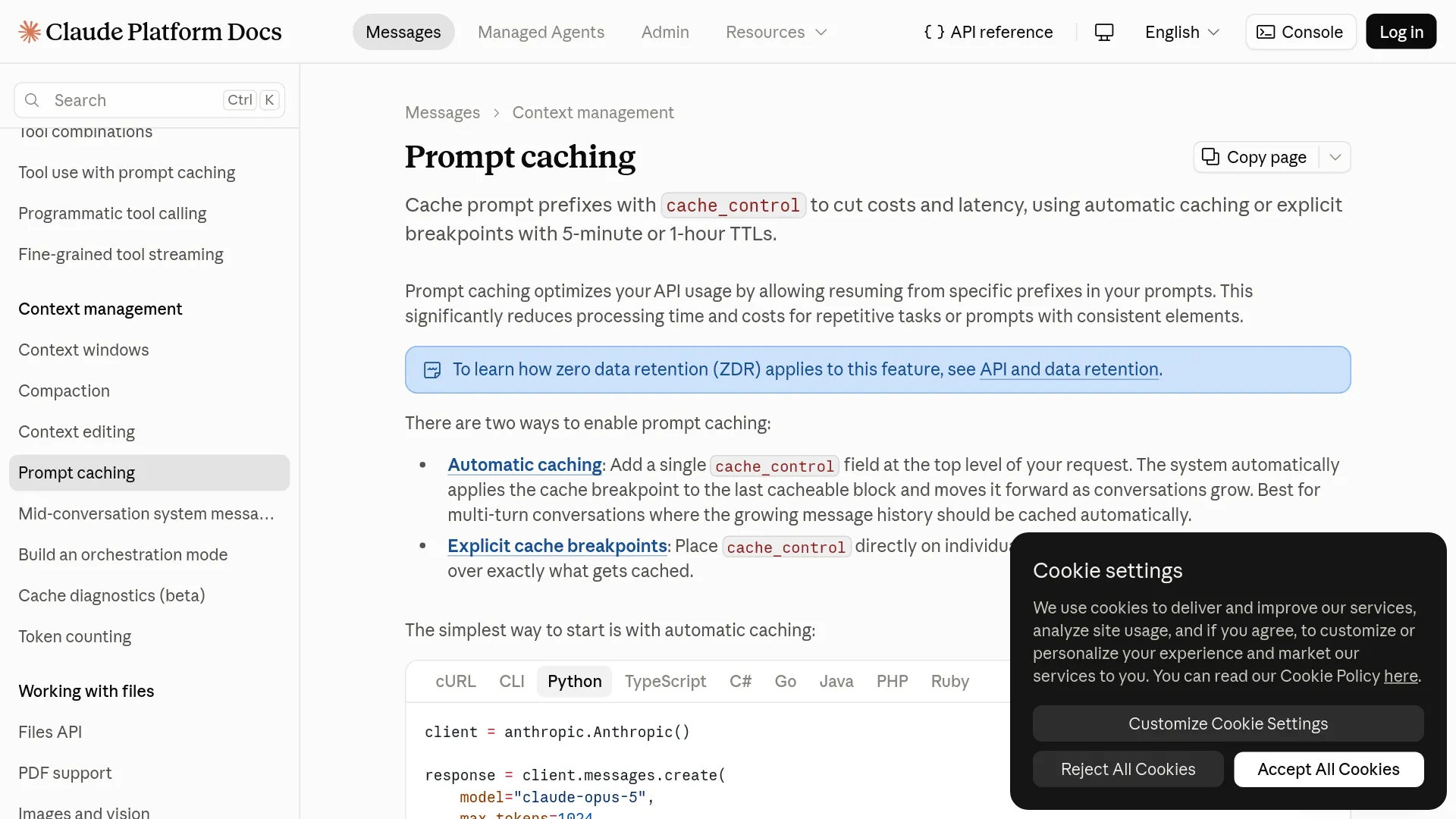Image resolution: width=1456 pixels, height=819 pixels.
Task: Reject All Cookies
Action: (1128, 769)
